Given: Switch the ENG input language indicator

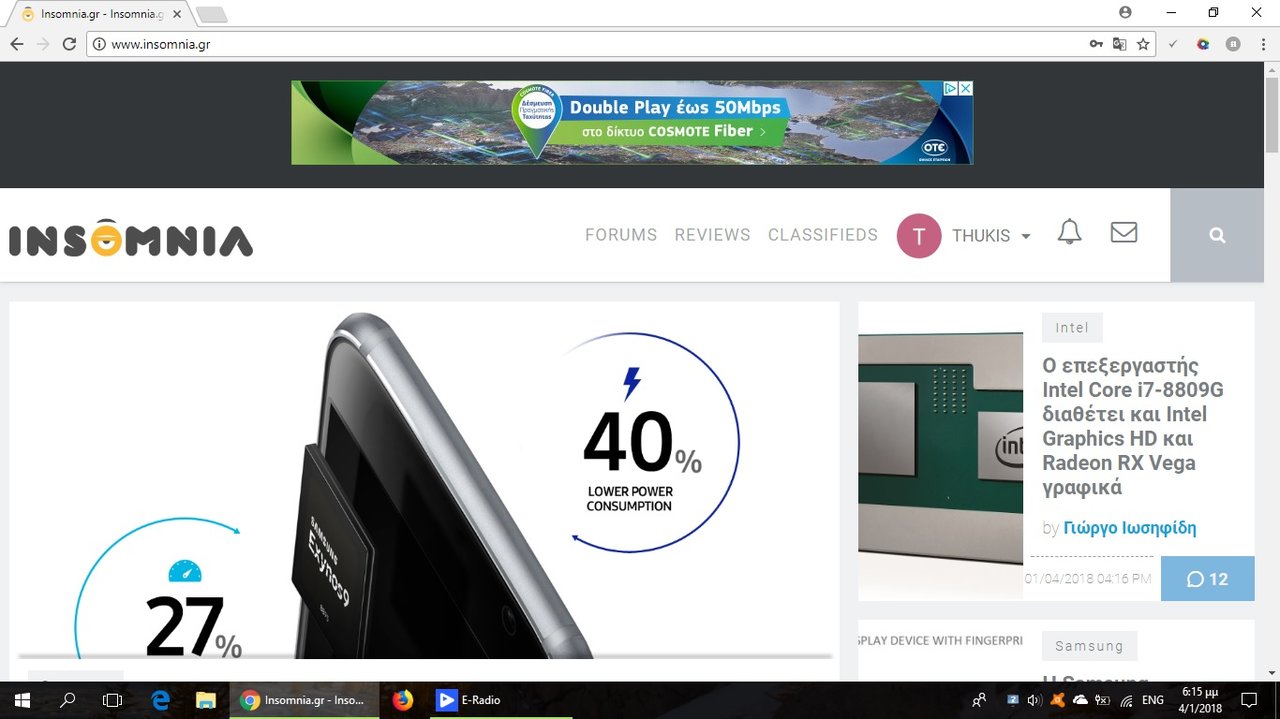Looking at the screenshot, I should (x=1153, y=700).
